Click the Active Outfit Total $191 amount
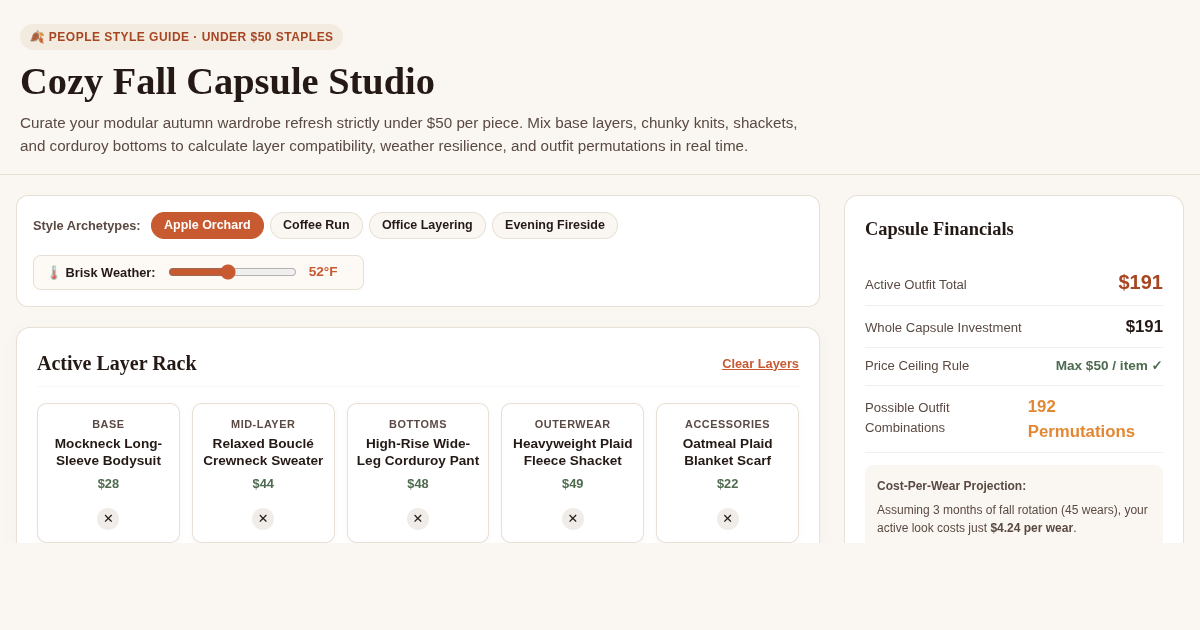Screen dimensions: 1200x630 [1140, 283]
